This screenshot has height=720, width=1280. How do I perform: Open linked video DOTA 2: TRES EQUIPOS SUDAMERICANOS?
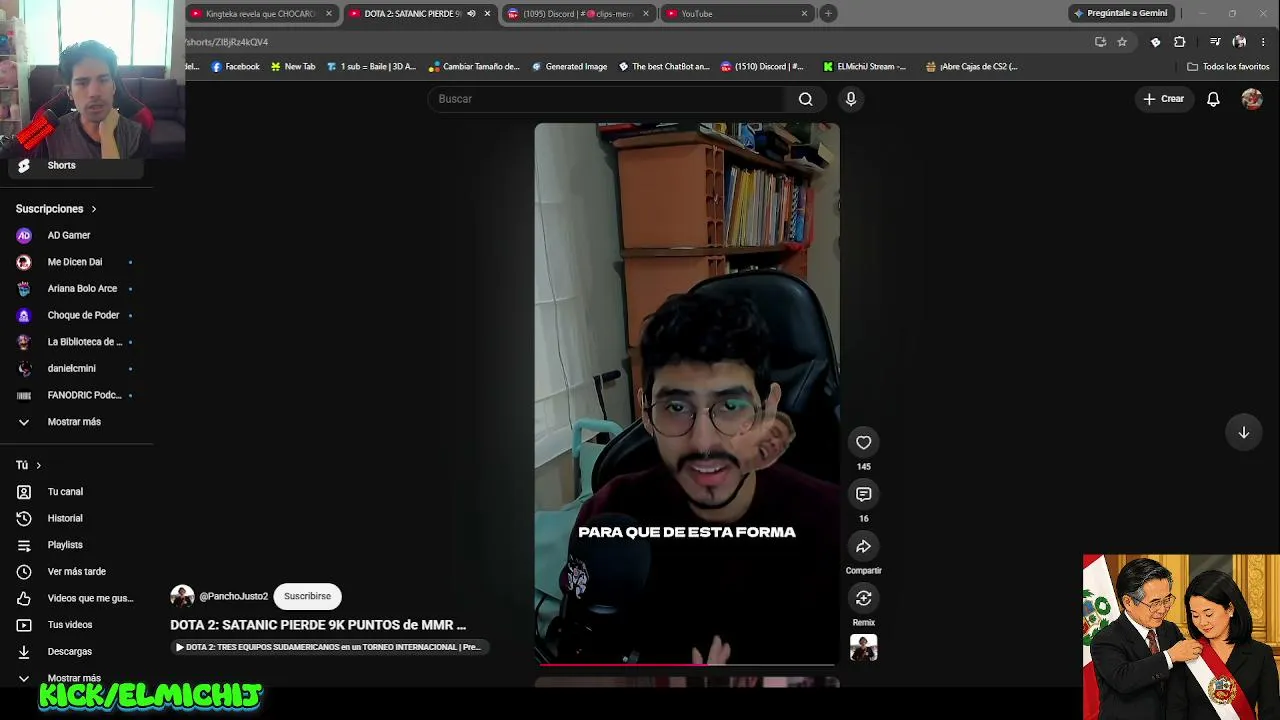[x=328, y=647]
